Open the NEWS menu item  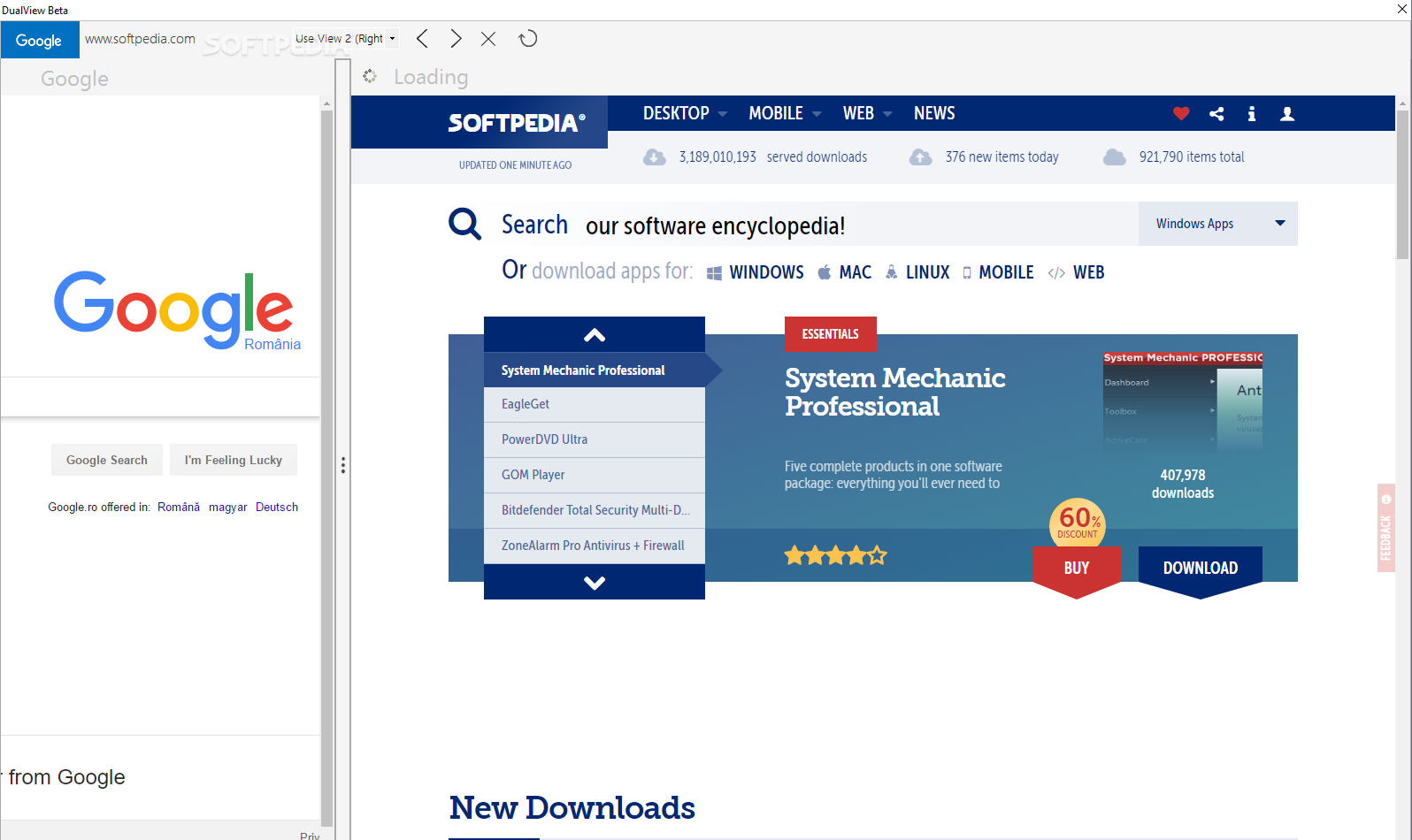(x=934, y=113)
